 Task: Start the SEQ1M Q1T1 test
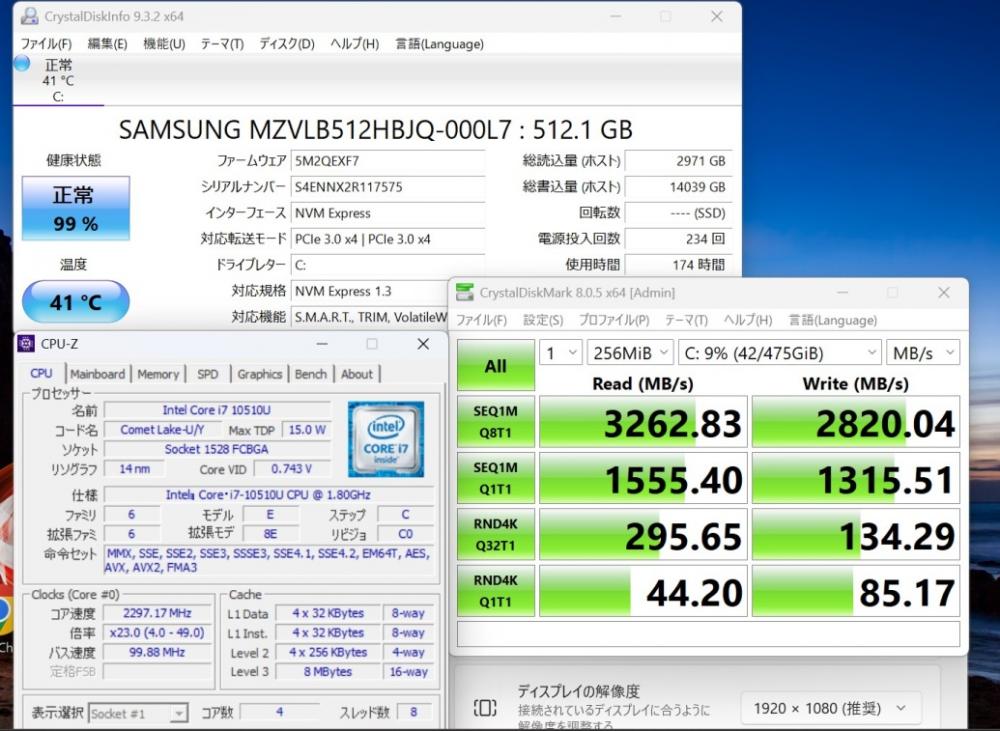(496, 478)
